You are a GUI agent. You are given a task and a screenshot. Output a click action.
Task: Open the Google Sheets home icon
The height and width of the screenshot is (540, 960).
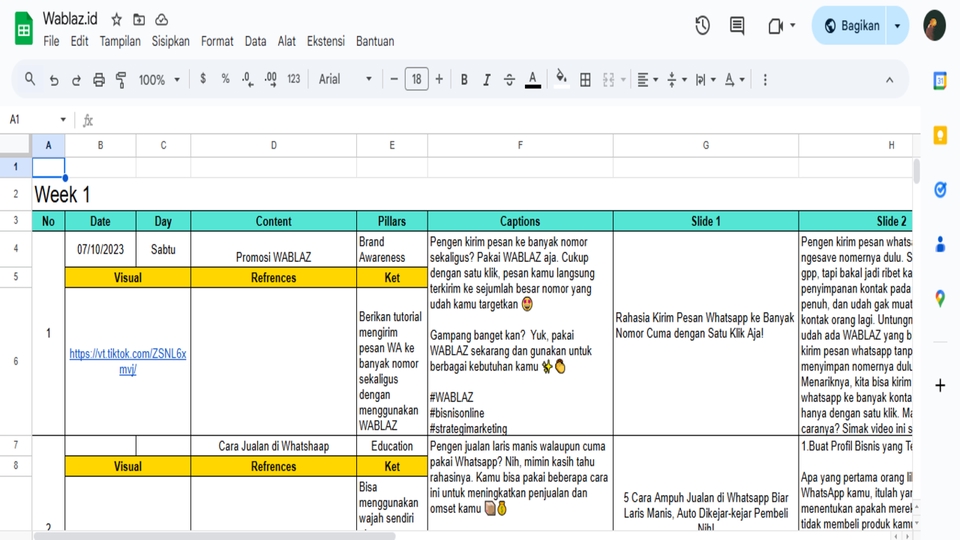(x=23, y=29)
